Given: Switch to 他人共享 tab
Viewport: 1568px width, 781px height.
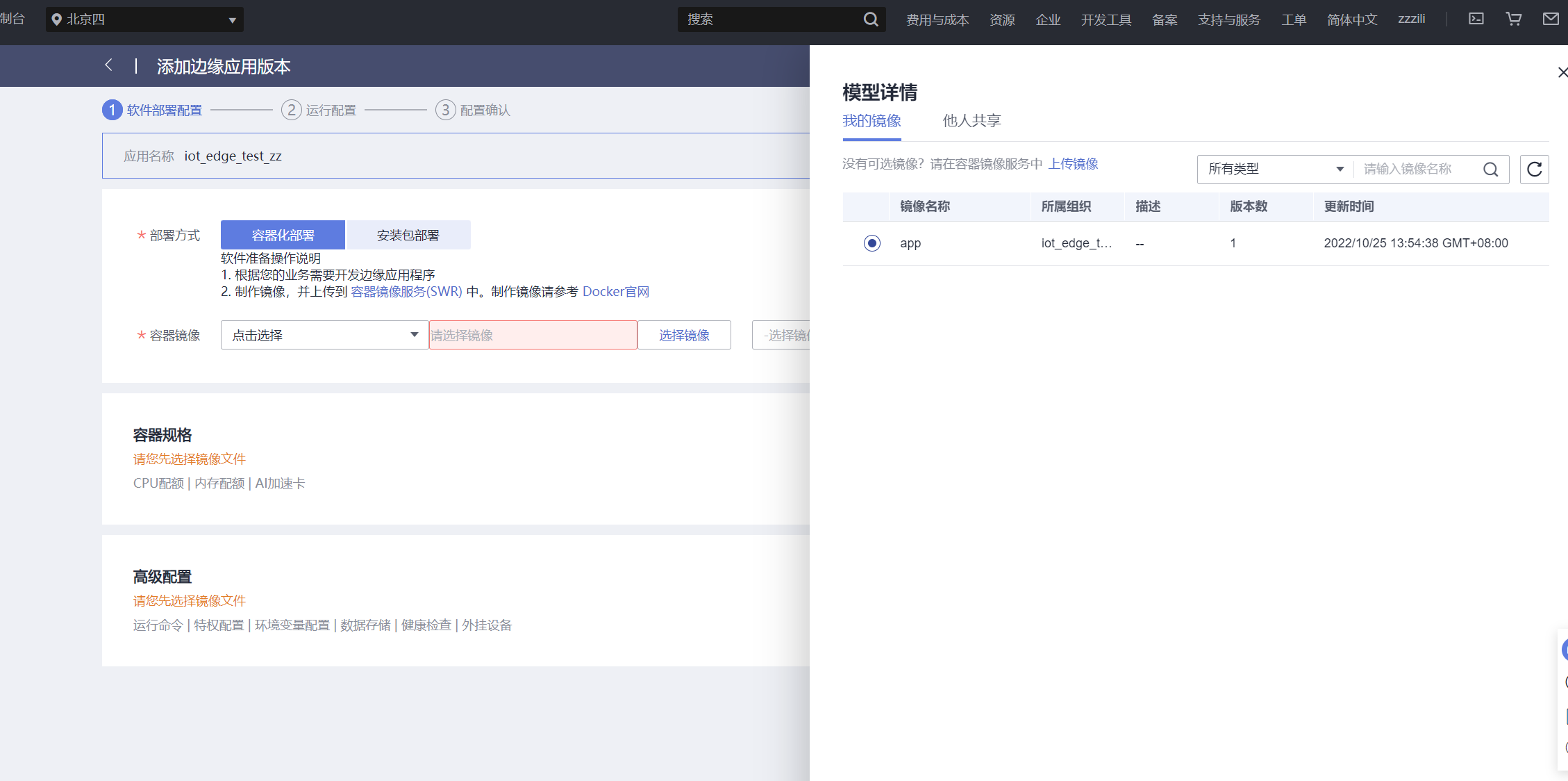Looking at the screenshot, I should pyautogui.click(x=971, y=121).
